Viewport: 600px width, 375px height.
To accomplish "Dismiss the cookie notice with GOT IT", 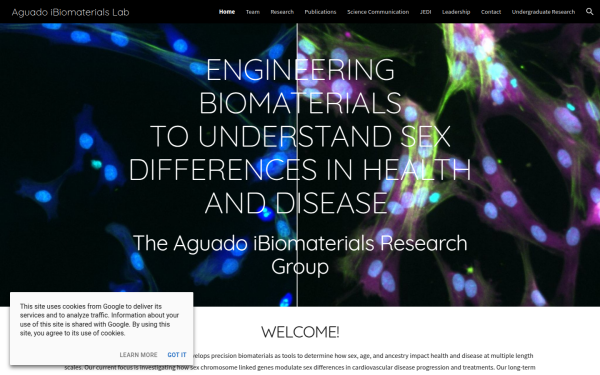I will [x=177, y=355].
